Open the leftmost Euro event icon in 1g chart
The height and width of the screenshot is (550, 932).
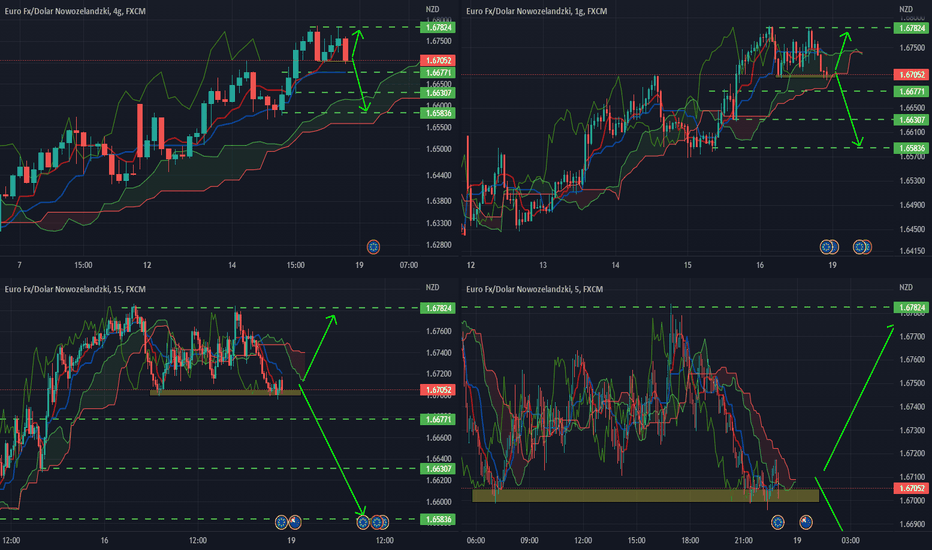click(x=826, y=247)
